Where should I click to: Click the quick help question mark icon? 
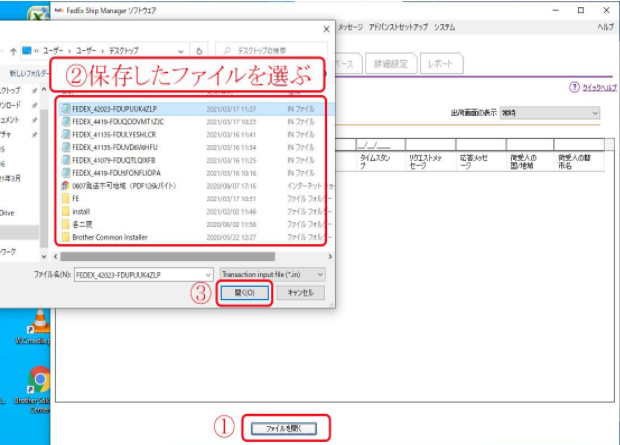pyautogui.click(x=574, y=87)
